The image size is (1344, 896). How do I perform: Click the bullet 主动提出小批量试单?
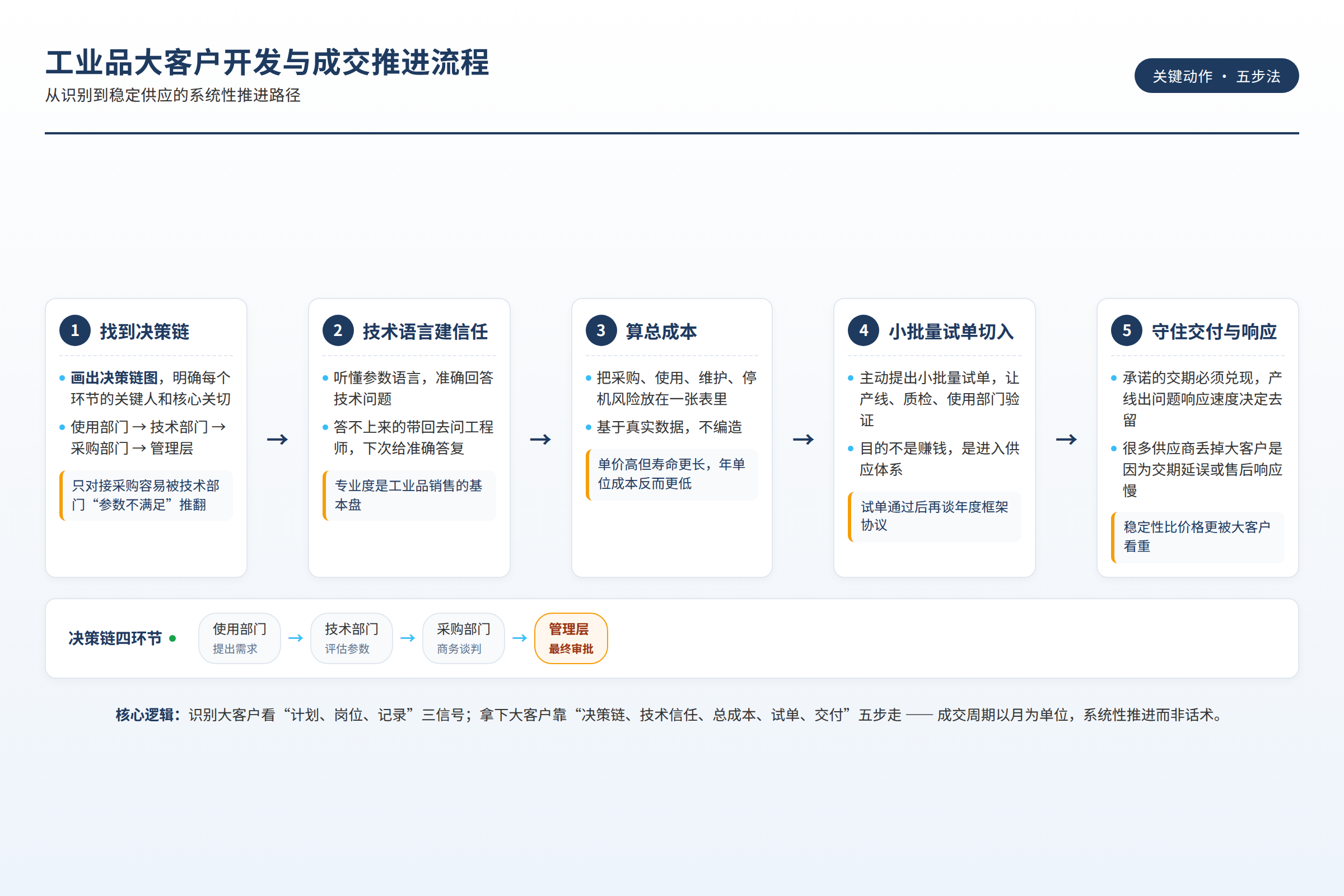(x=934, y=399)
